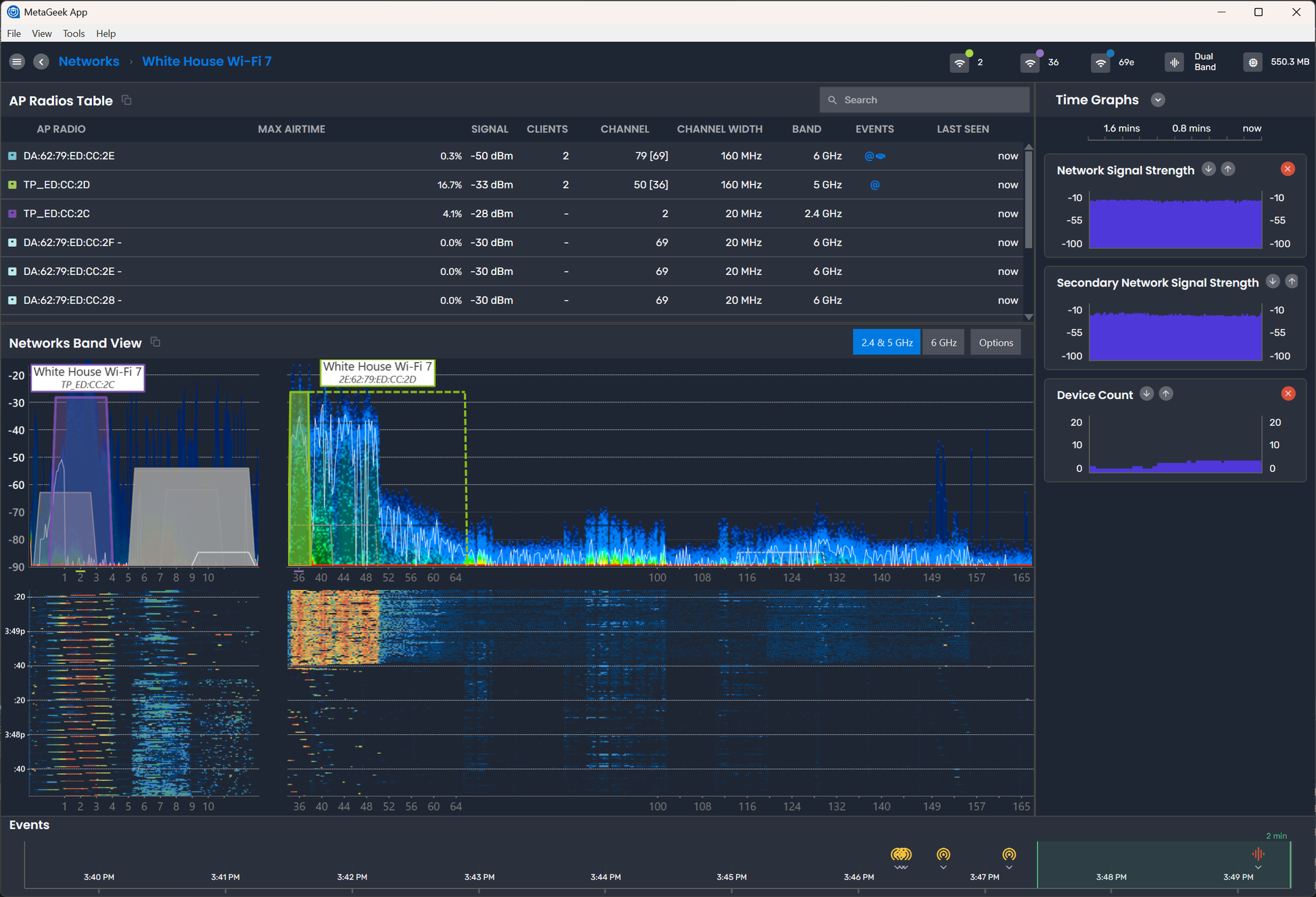The height and width of the screenshot is (897, 1316).
Task: Expand the Time Graphs dropdown
Action: coord(1158,100)
